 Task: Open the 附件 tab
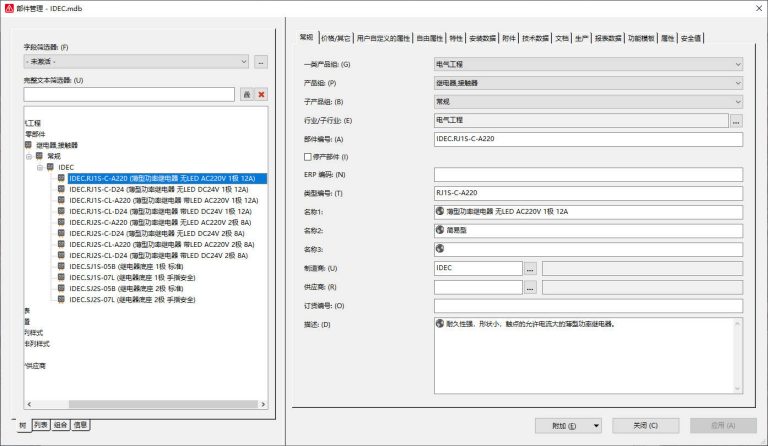(509, 38)
